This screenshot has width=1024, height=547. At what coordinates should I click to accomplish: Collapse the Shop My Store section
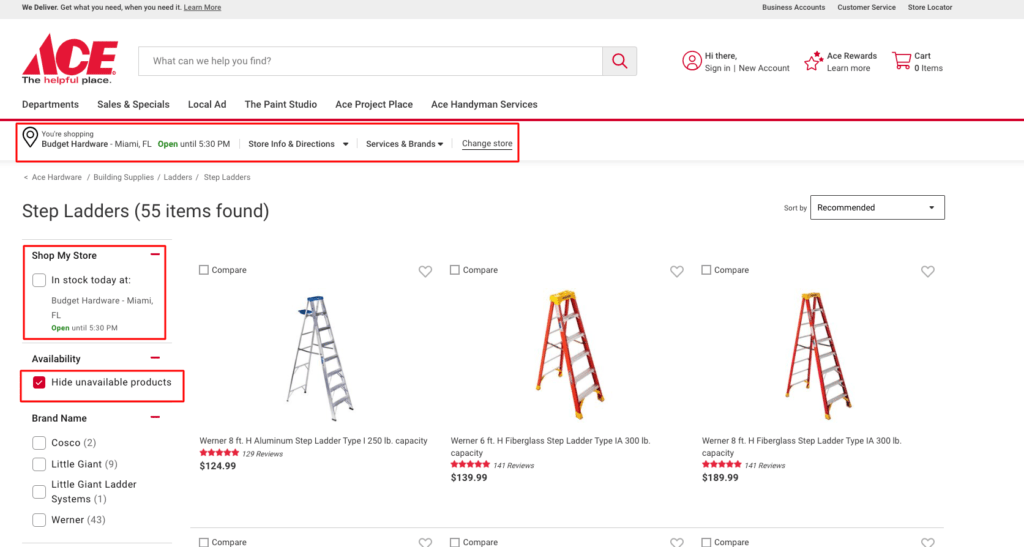(155, 255)
